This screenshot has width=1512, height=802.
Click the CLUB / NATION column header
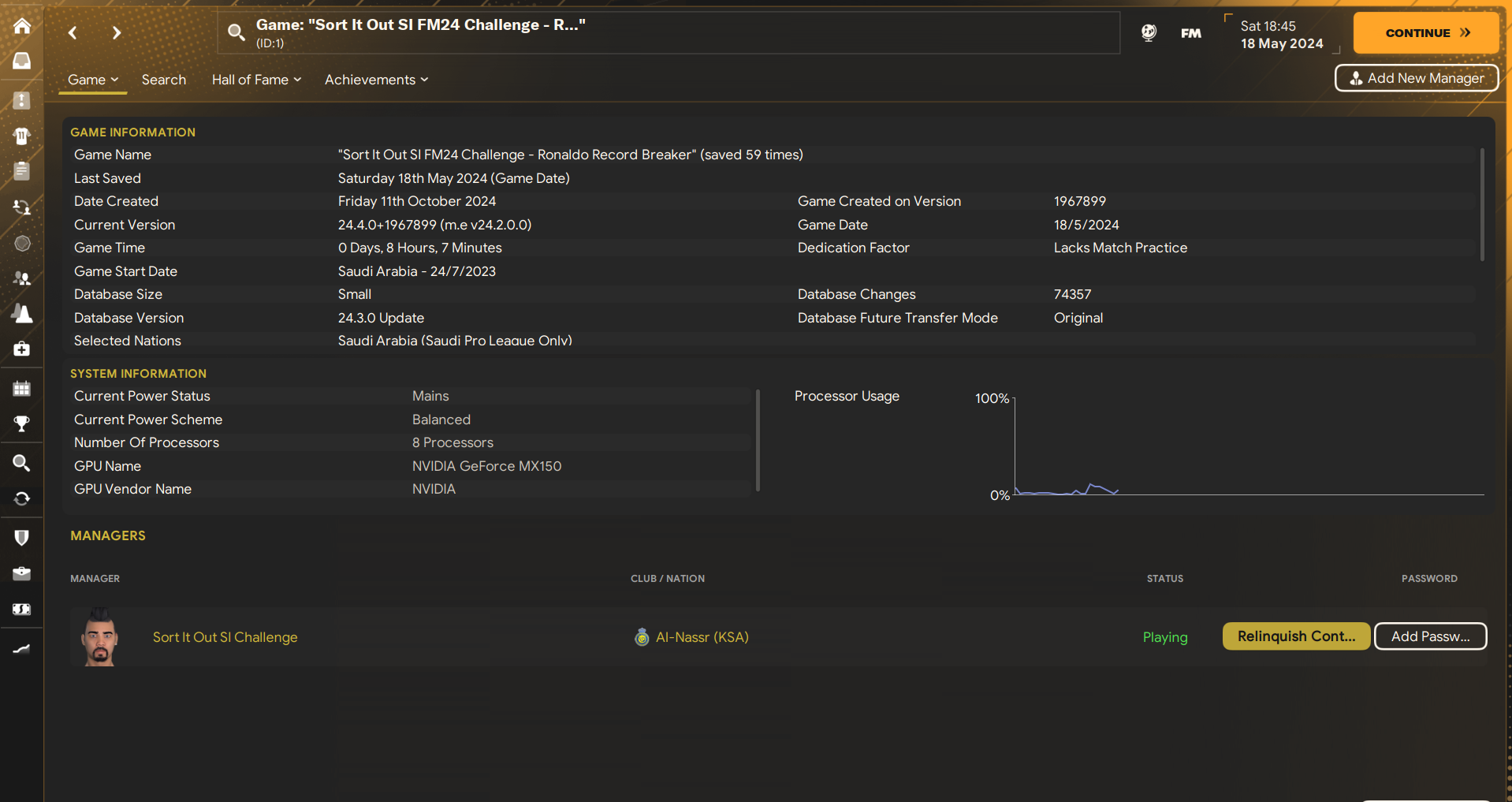coord(668,578)
